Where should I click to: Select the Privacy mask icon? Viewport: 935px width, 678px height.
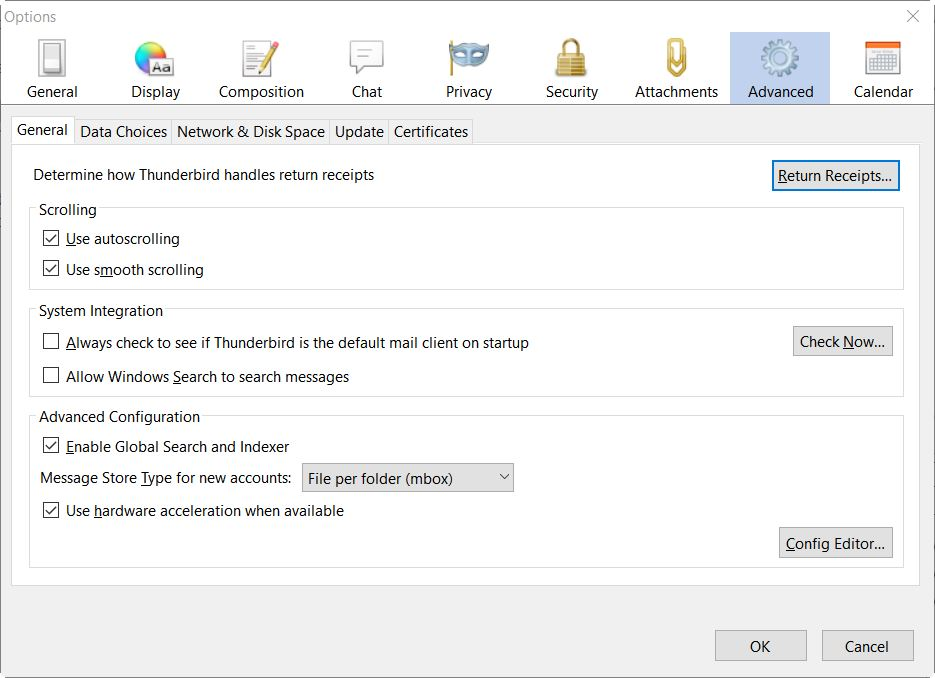(469, 60)
